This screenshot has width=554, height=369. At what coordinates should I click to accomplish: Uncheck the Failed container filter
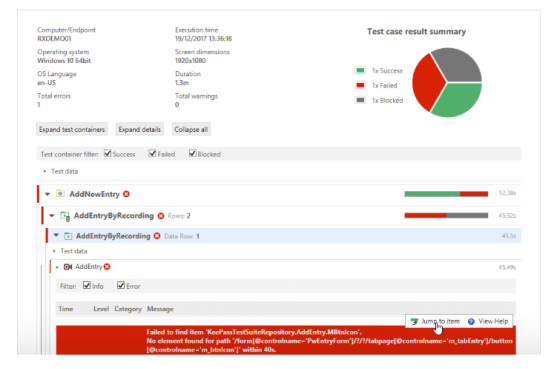coord(152,153)
